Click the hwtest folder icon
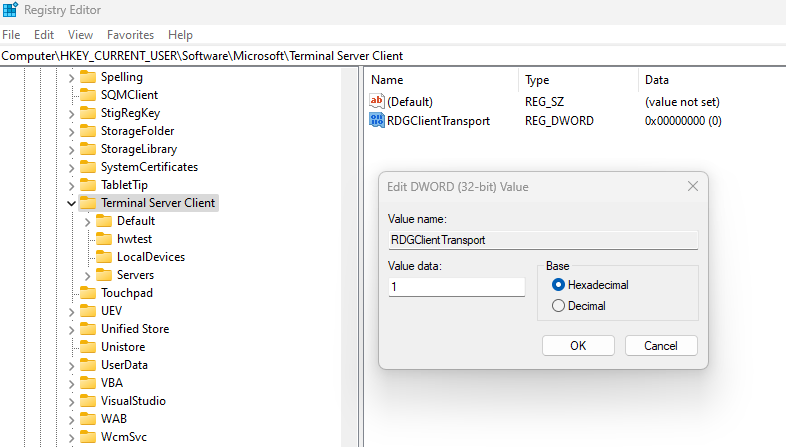This screenshot has width=786, height=447. pos(104,239)
